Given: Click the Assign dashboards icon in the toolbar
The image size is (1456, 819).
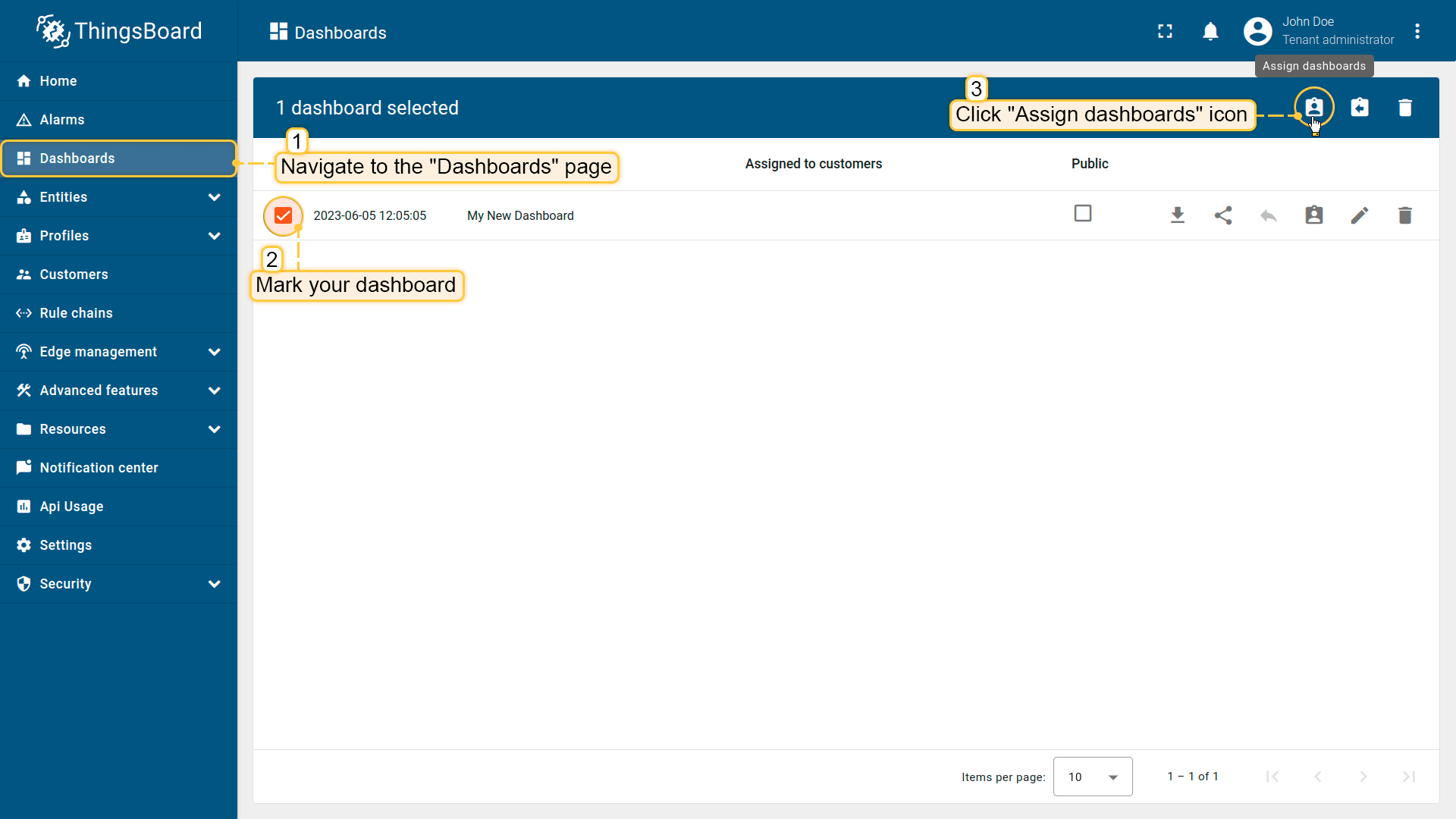Looking at the screenshot, I should click(1314, 107).
